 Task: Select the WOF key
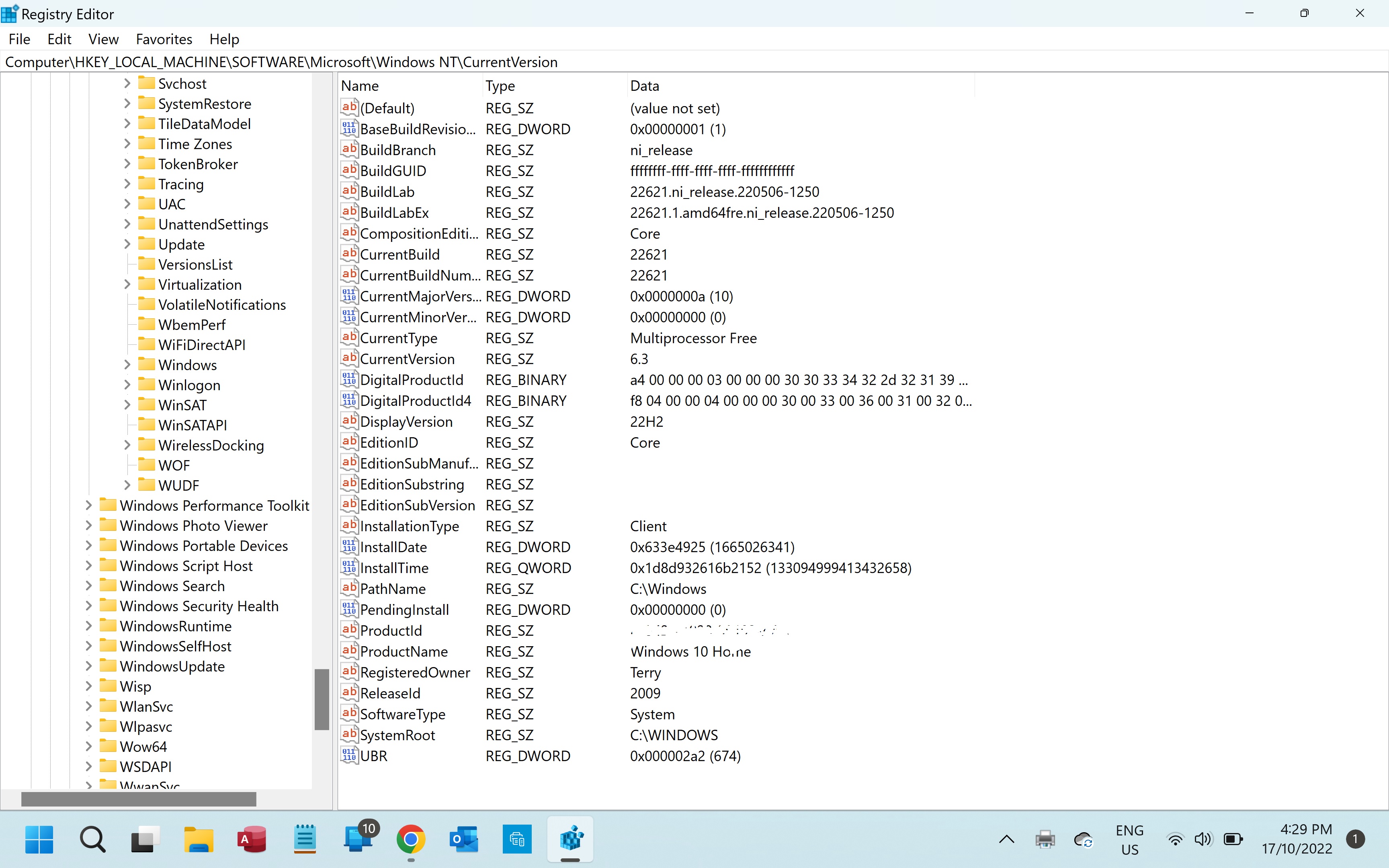[x=174, y=465]
